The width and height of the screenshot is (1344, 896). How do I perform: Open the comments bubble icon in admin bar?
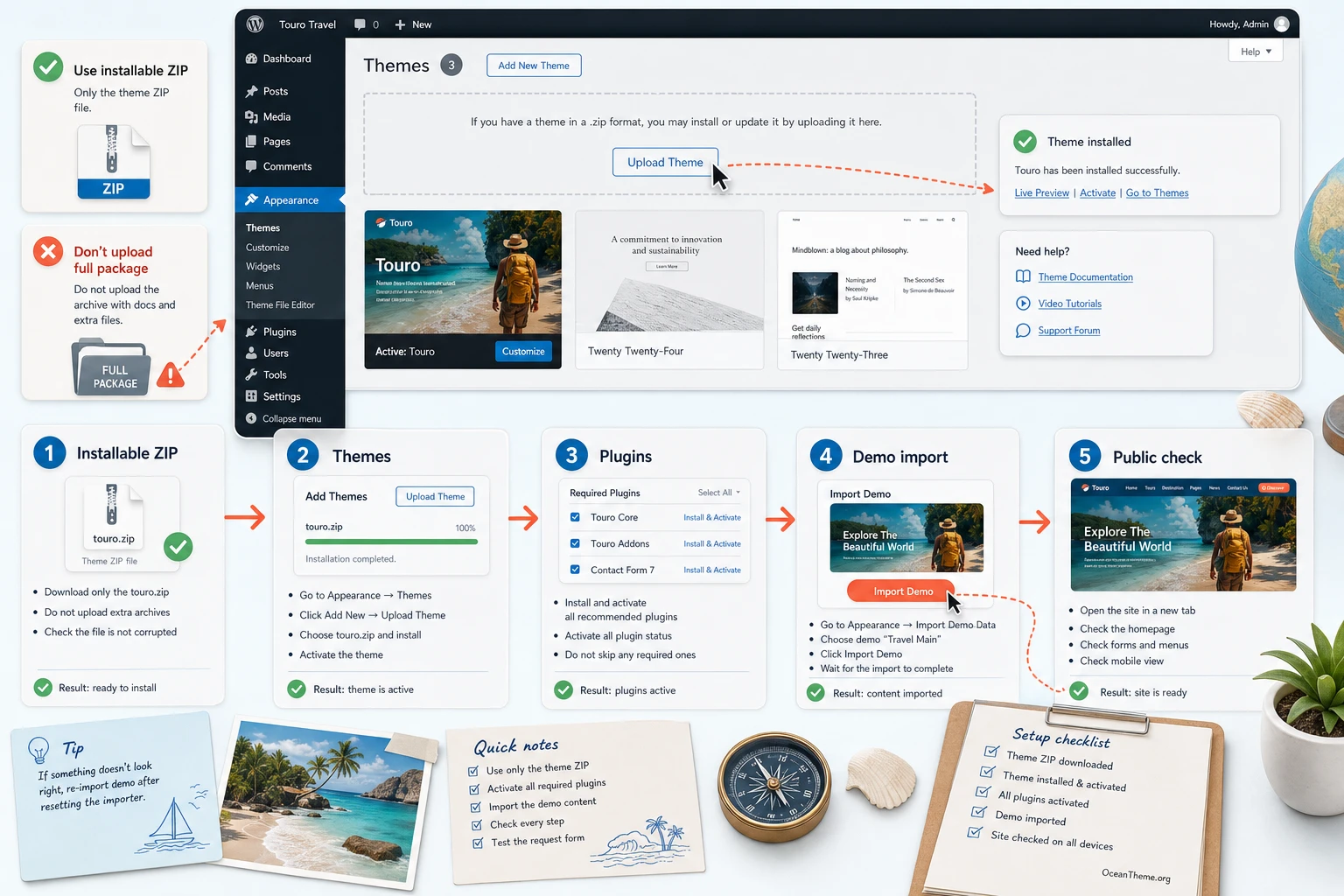tap(360, 24)
